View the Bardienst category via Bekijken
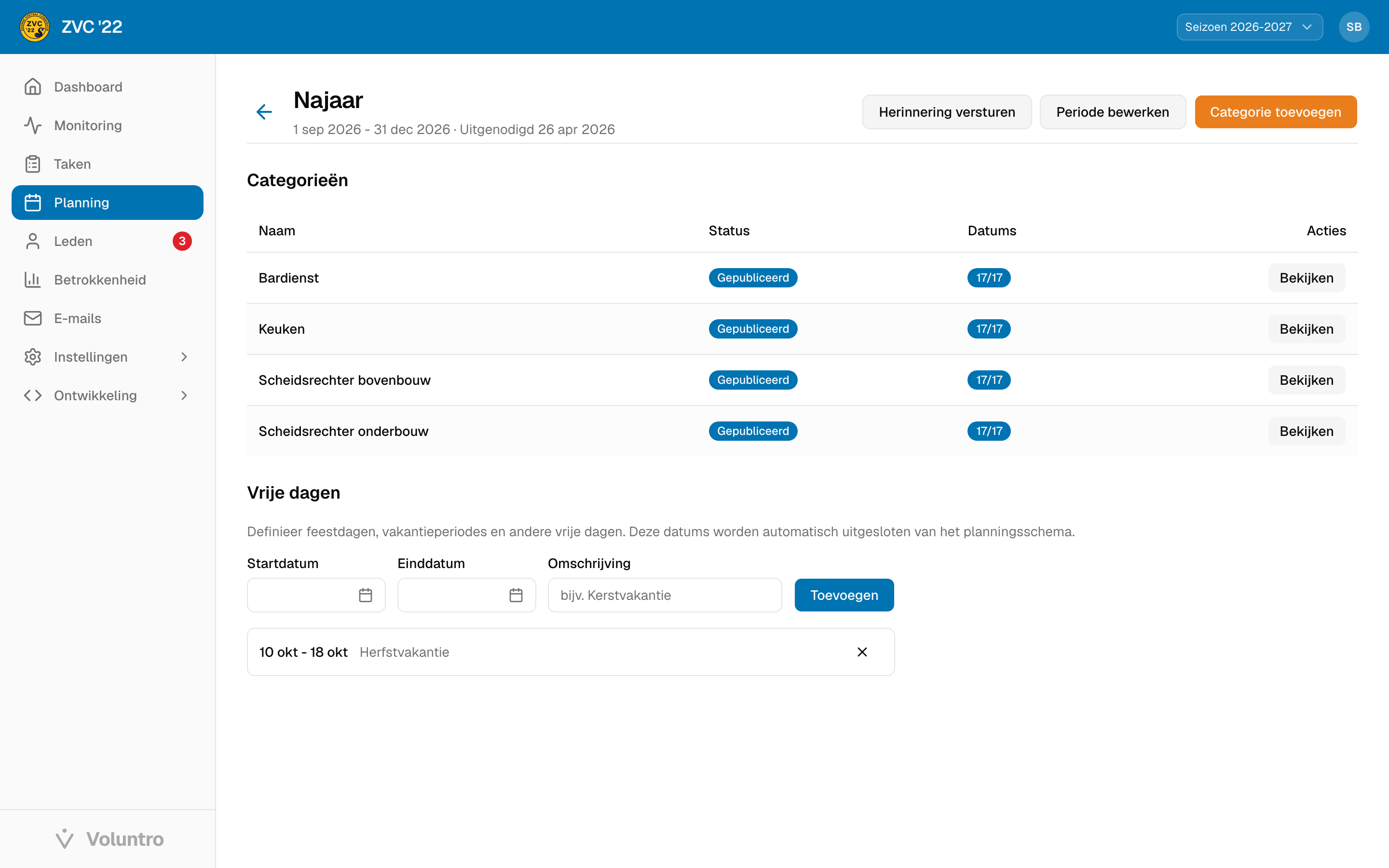The width and height of the screenshot is (1389, 868). click(x=1307, y=278)
